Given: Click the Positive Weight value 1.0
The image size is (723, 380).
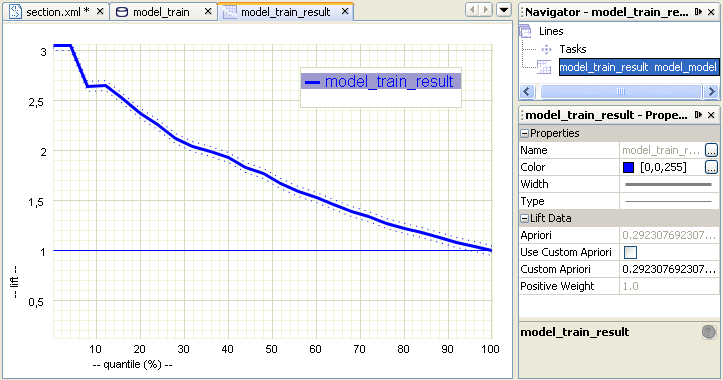Looking at the screenshot, I should [630, 286].
